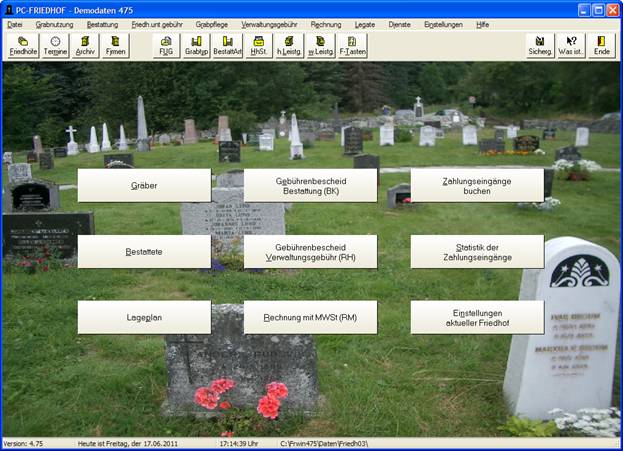Open the Datei menu
This screenshot has height=451, width=623.
(15, 23)
